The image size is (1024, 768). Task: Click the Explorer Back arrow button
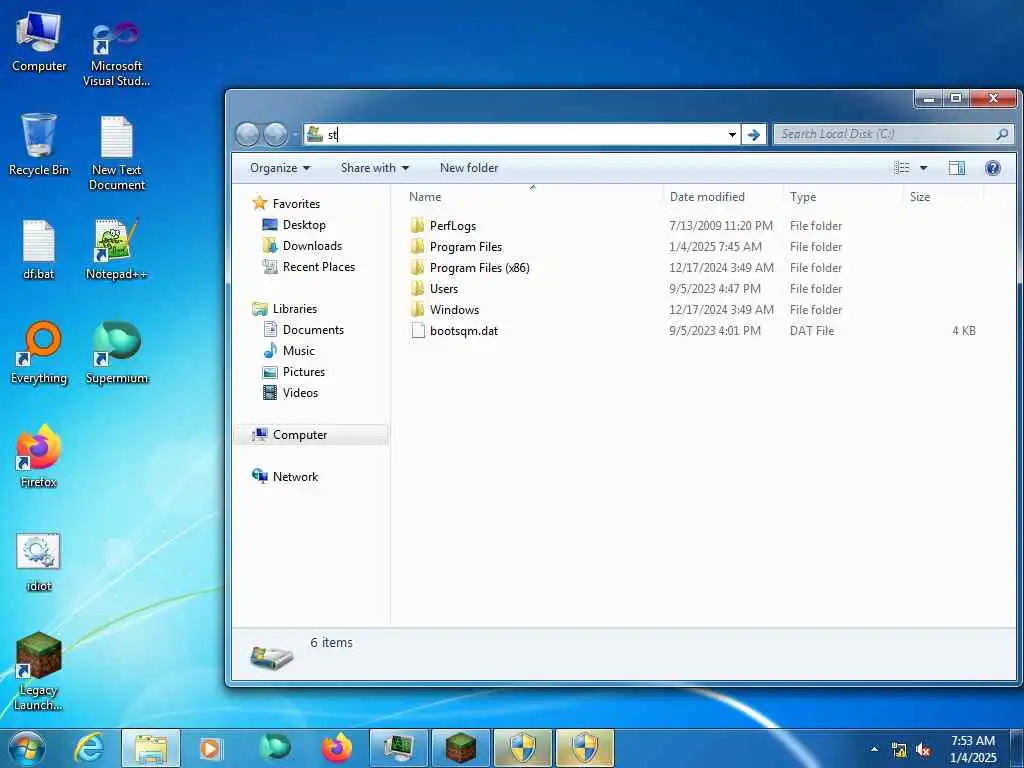248,135
